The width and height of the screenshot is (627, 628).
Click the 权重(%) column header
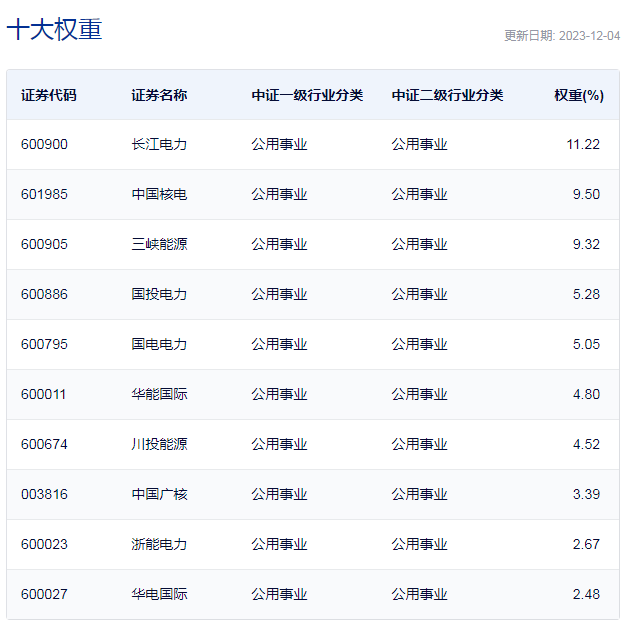(x=579, y=95)
